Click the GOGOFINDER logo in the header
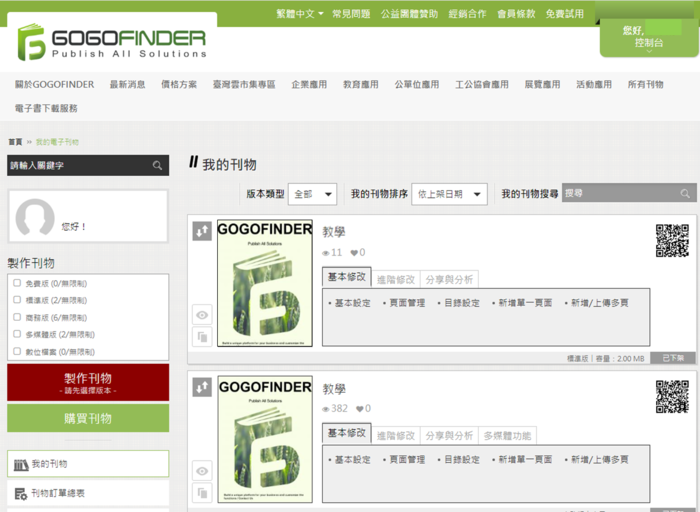The width and height of the screenshot is (700, 512). click(x=111, y=43)
